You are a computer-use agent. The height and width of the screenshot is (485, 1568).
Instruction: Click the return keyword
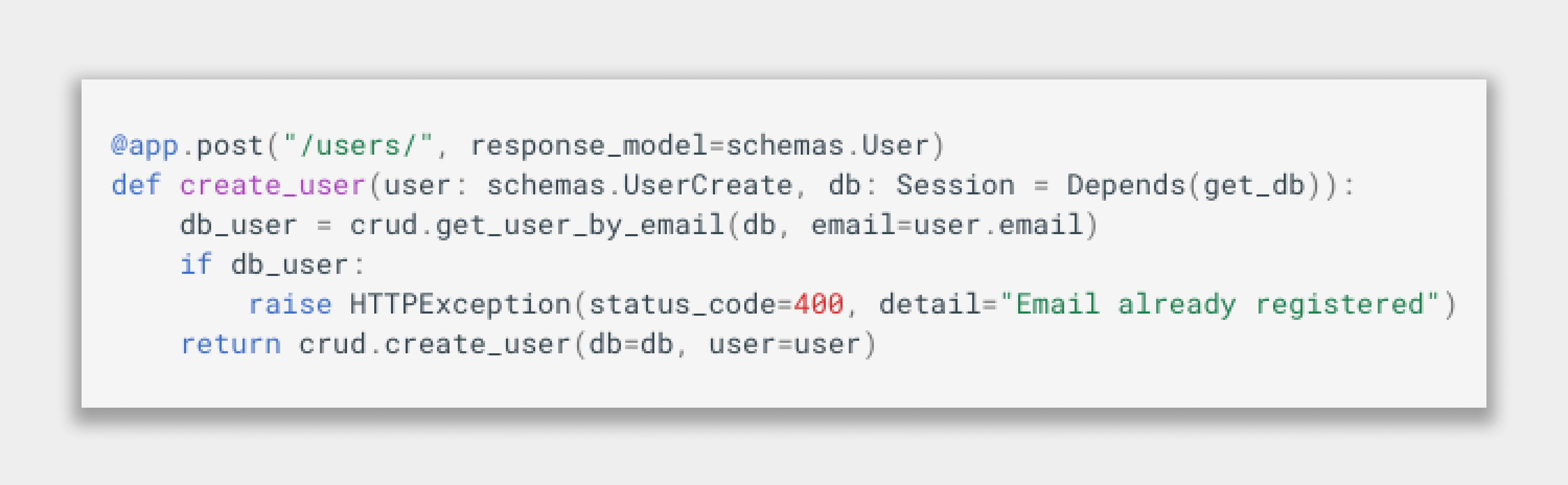[230, 345]
